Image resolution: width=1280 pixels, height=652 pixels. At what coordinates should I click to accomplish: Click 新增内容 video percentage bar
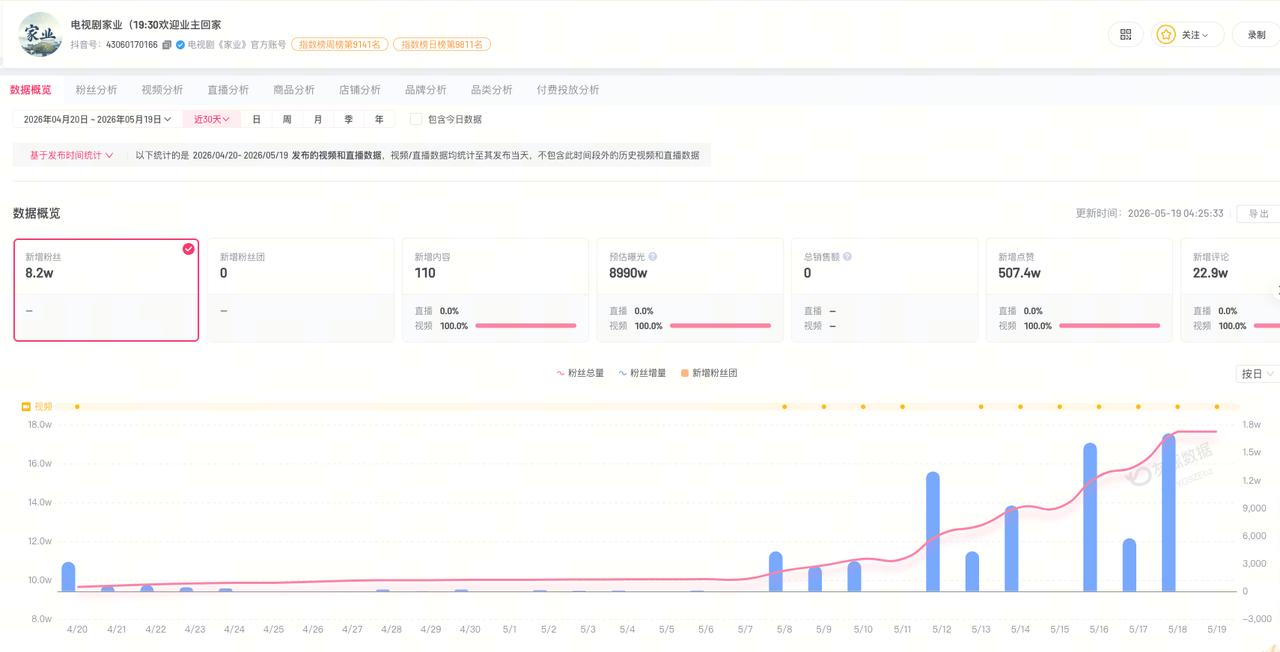click(526, 326)
